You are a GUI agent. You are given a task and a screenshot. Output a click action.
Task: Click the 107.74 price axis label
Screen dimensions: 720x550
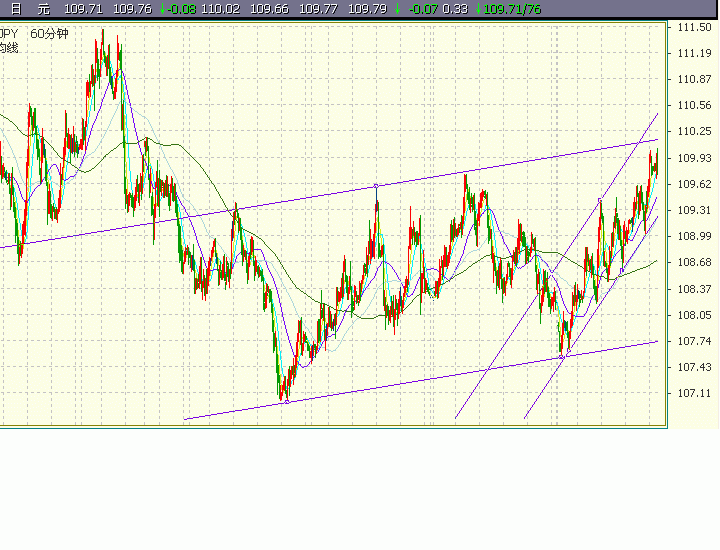pos(694,341)
